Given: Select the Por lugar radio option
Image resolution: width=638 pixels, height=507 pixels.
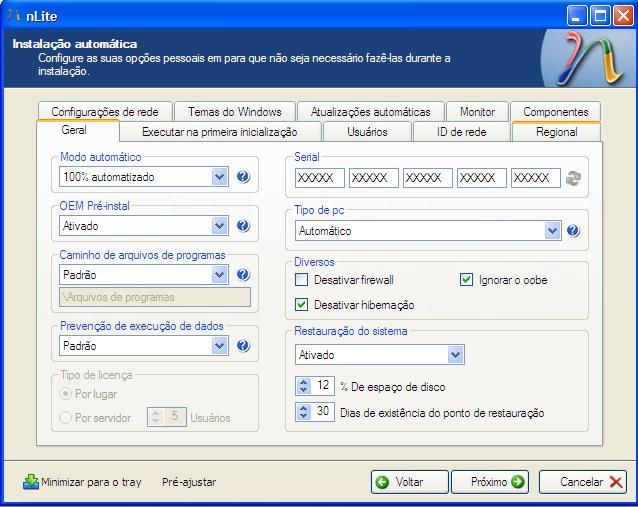Looking at the screenshot, I should [65, 394].
